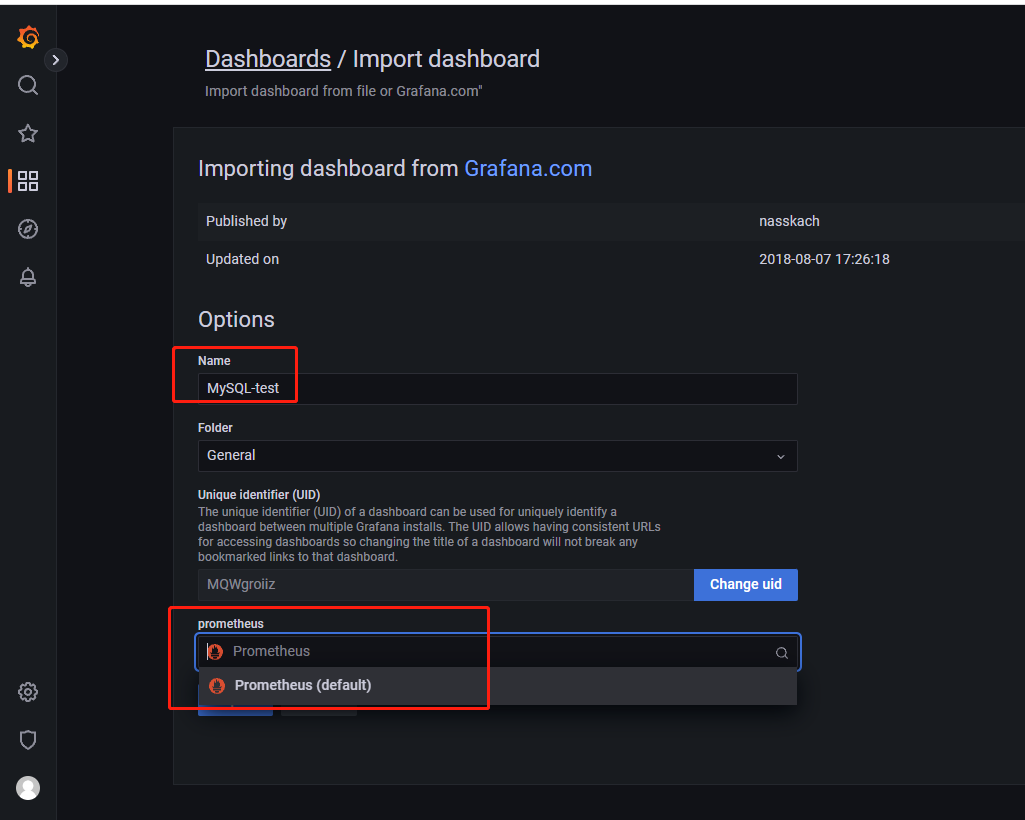Open Alerting bell icon

click(x=27, y=277)
